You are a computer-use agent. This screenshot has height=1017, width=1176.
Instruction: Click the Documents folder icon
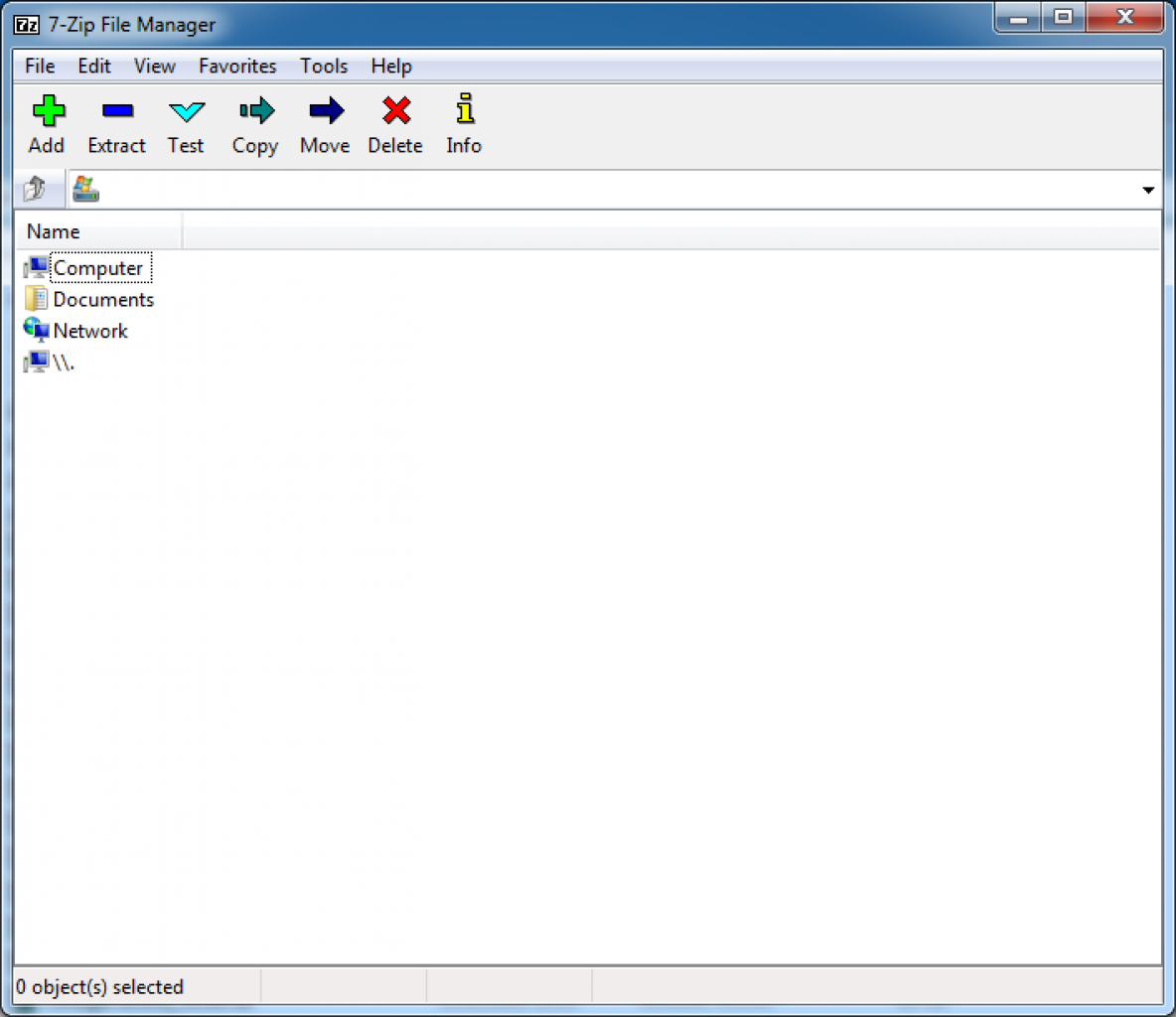(x=36, y=299)
